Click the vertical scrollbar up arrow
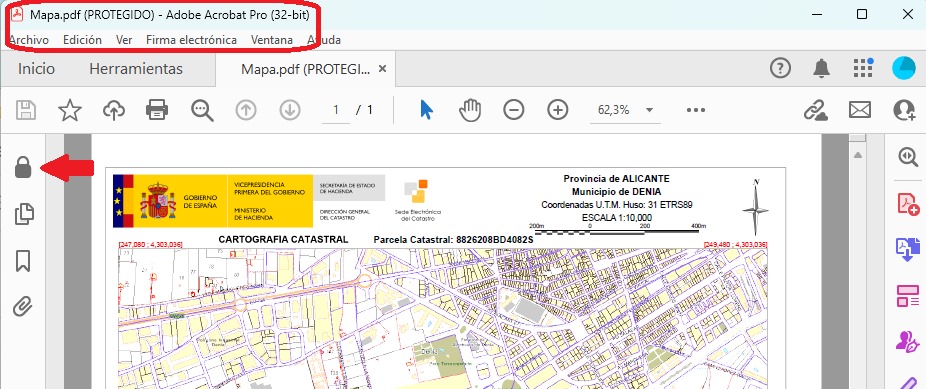Screen dimensions: 926x389 click(857, 155)
